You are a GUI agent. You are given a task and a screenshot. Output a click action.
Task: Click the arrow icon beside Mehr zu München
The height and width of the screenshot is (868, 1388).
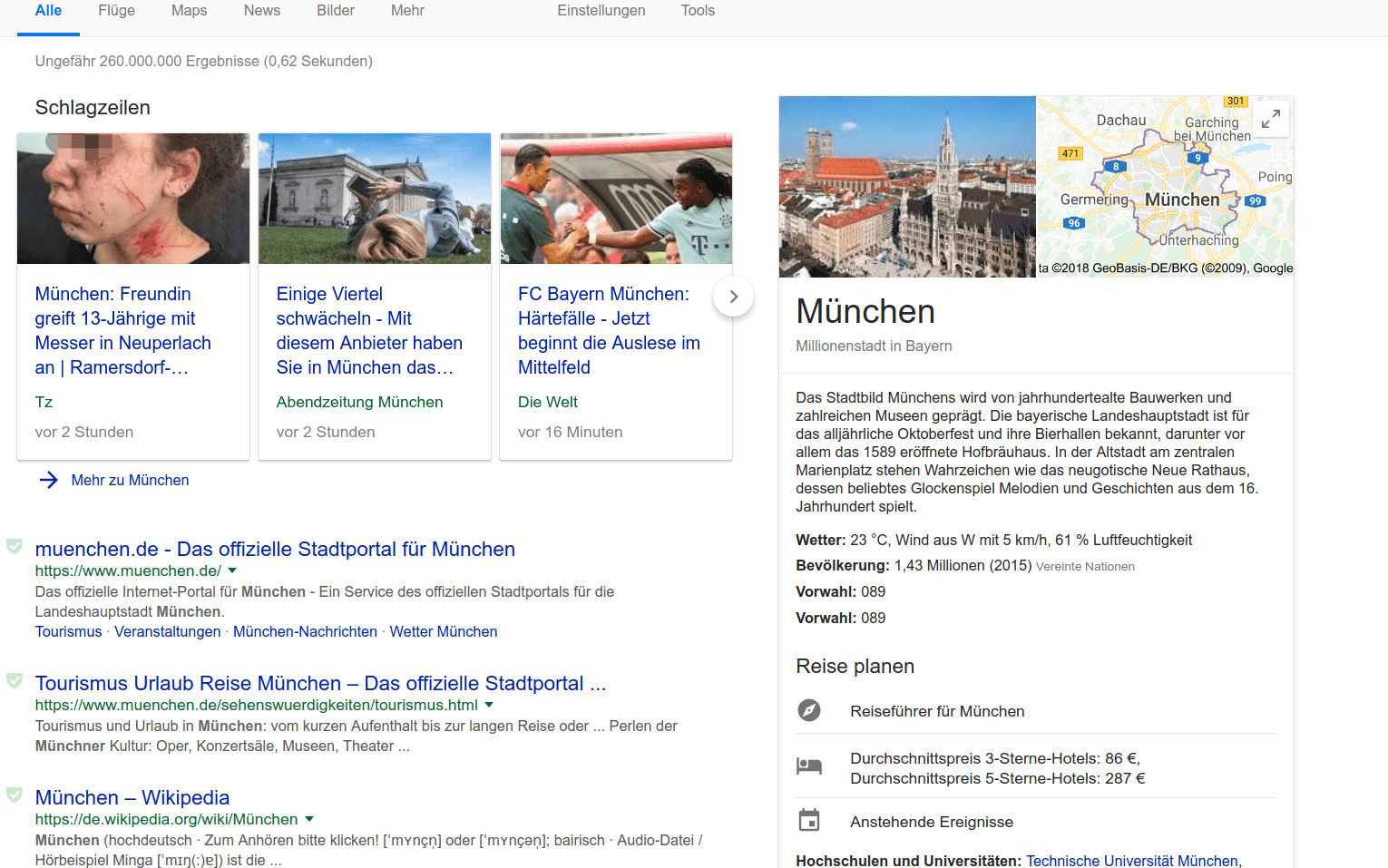coord(49,480)
